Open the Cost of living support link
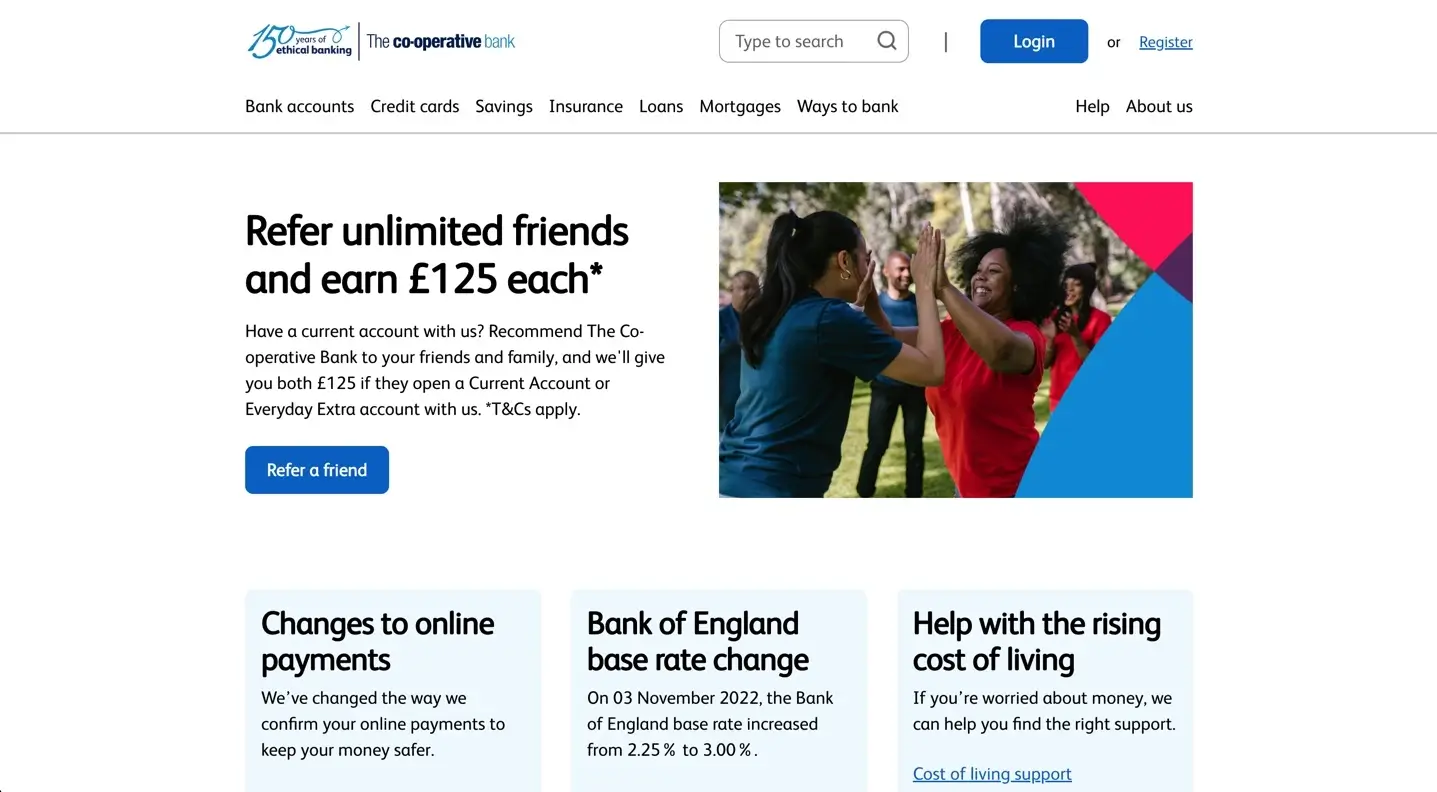Screen dimensions: 1437x792 click(991, 774)
